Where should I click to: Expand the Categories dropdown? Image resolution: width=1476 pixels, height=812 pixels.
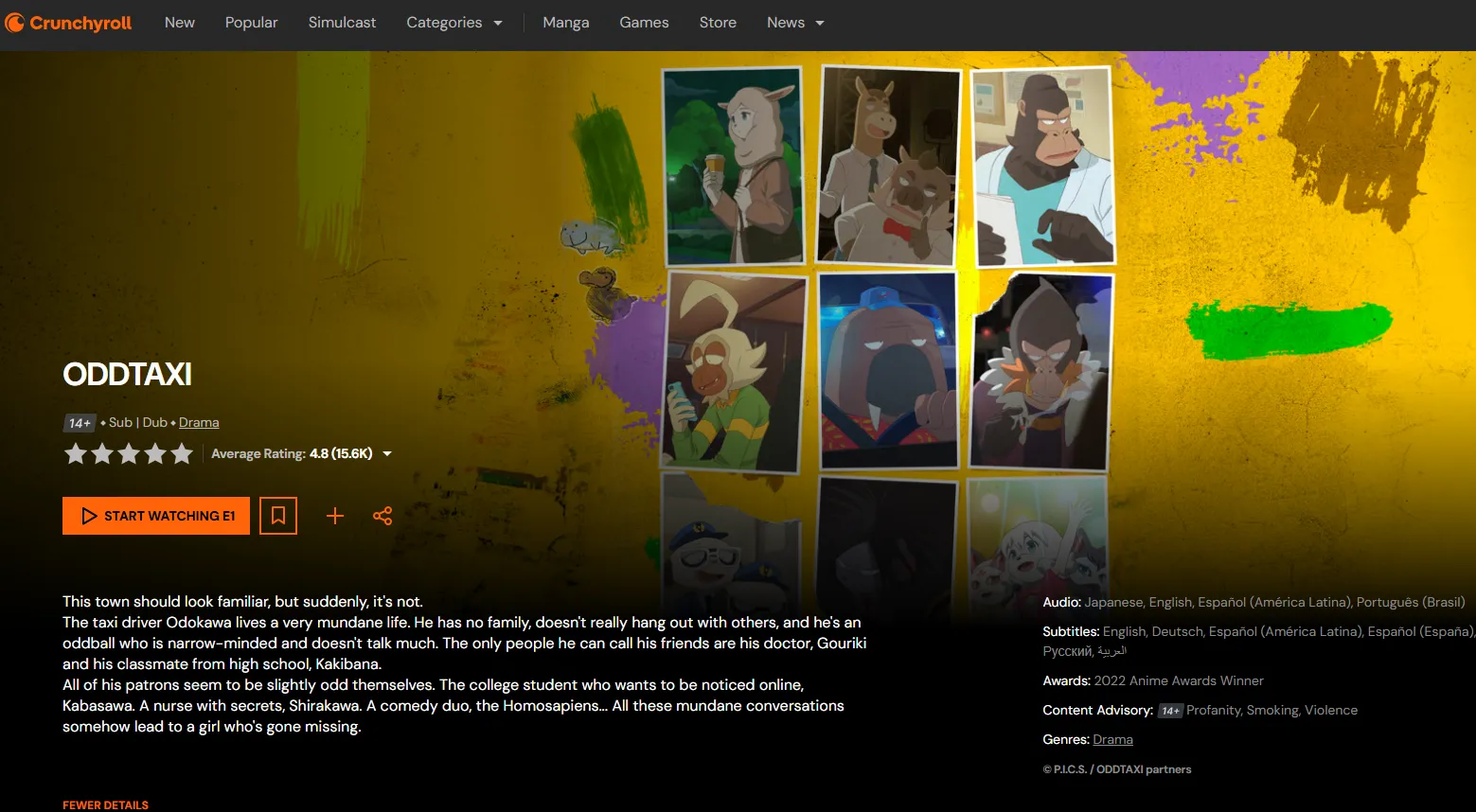click(453, 23)
